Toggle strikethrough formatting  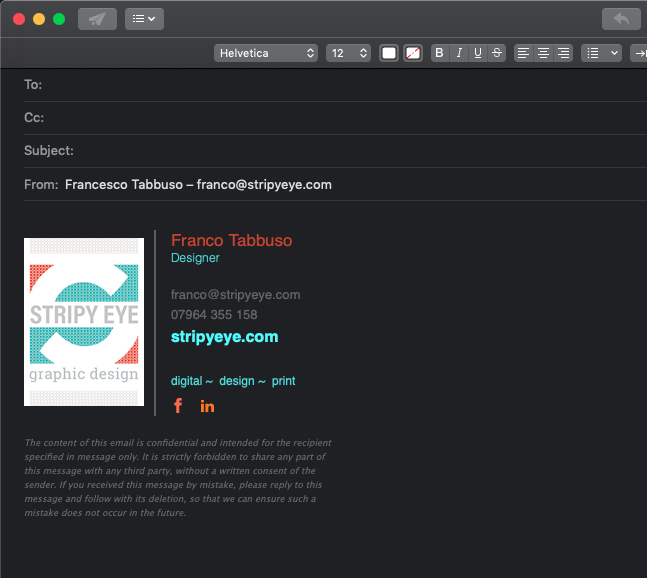pyautogui.click(x=497, y=53)
